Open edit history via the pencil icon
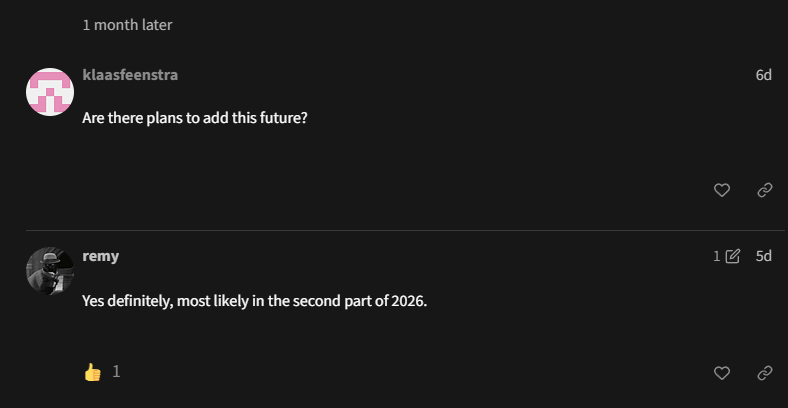Image resolution: width=788 pixels, height=408 pixels. 733,256
